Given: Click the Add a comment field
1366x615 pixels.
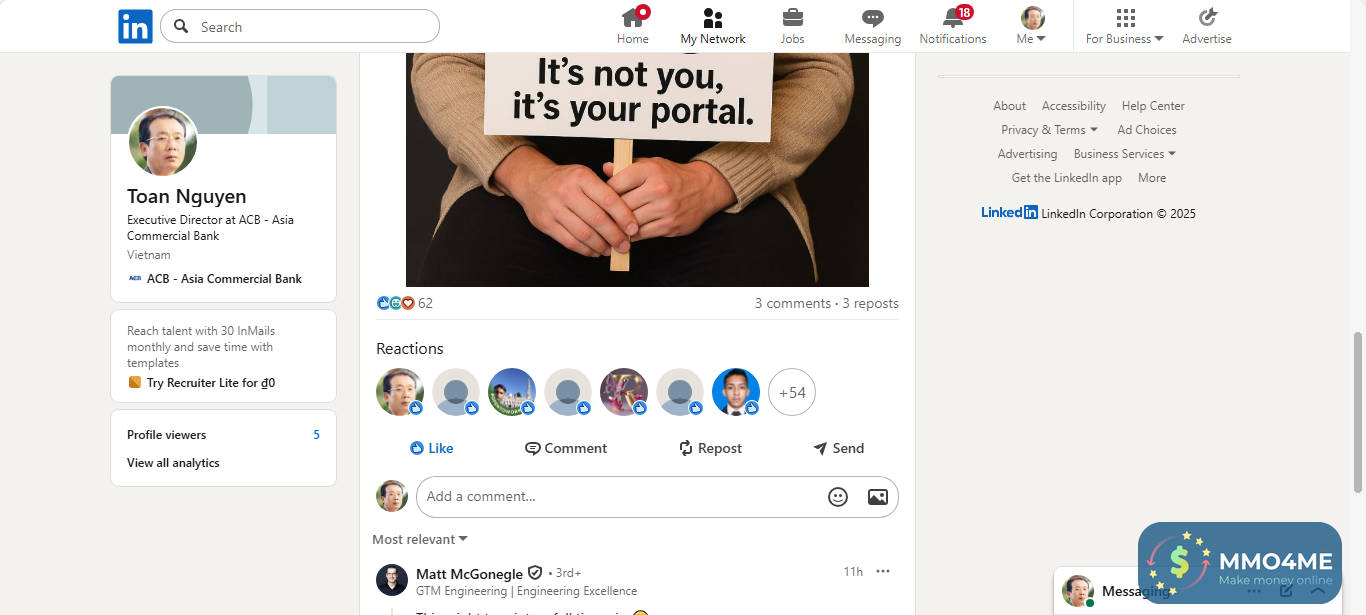Looking at the screenshot, I should [657, 497].
